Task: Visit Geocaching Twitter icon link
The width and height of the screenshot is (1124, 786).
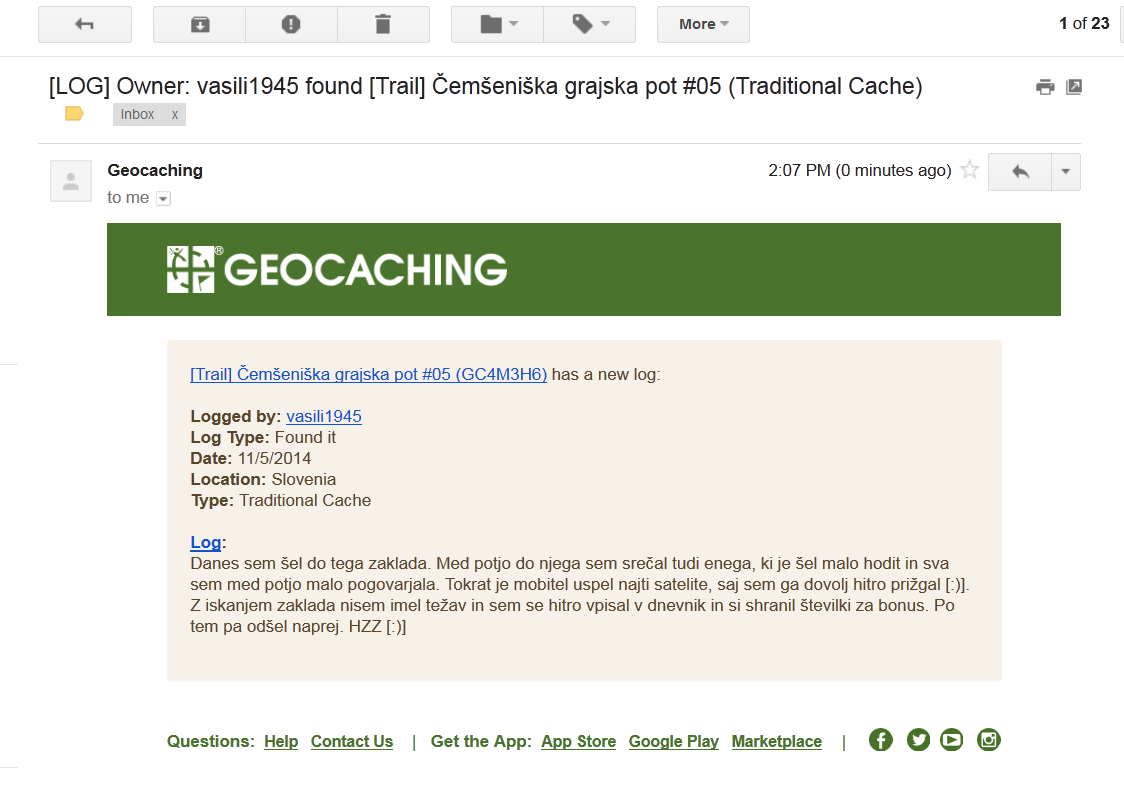Action: (918, 739)
